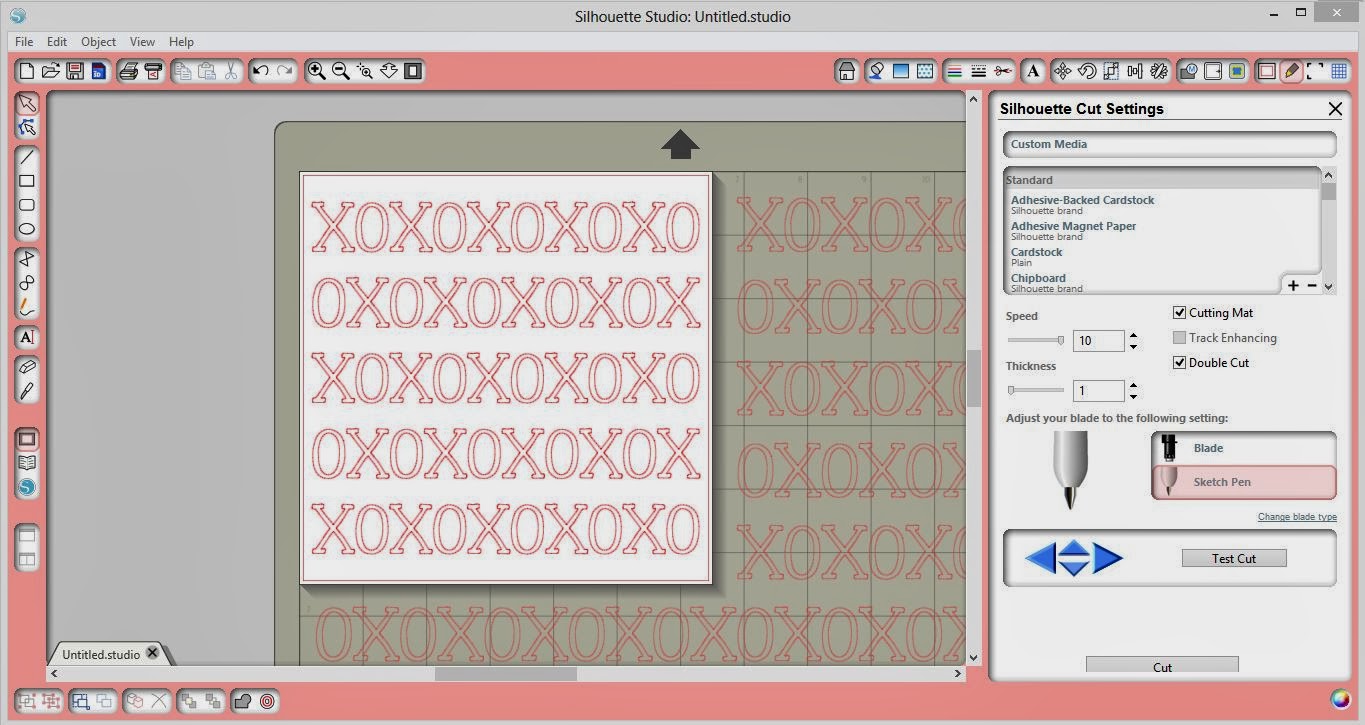This screenshot has height=725, width=1365.
Task: Remove media type with minus button
Action: tap(1312, 286)
